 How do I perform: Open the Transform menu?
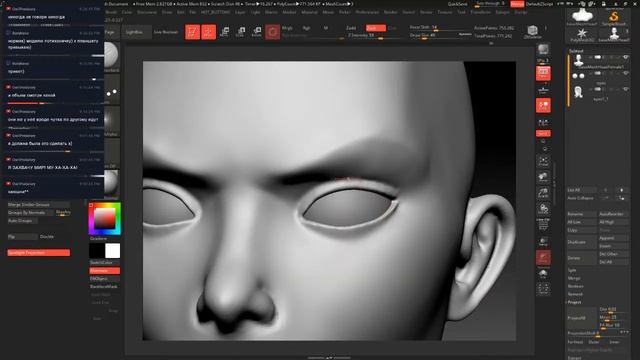click(480, 12)
